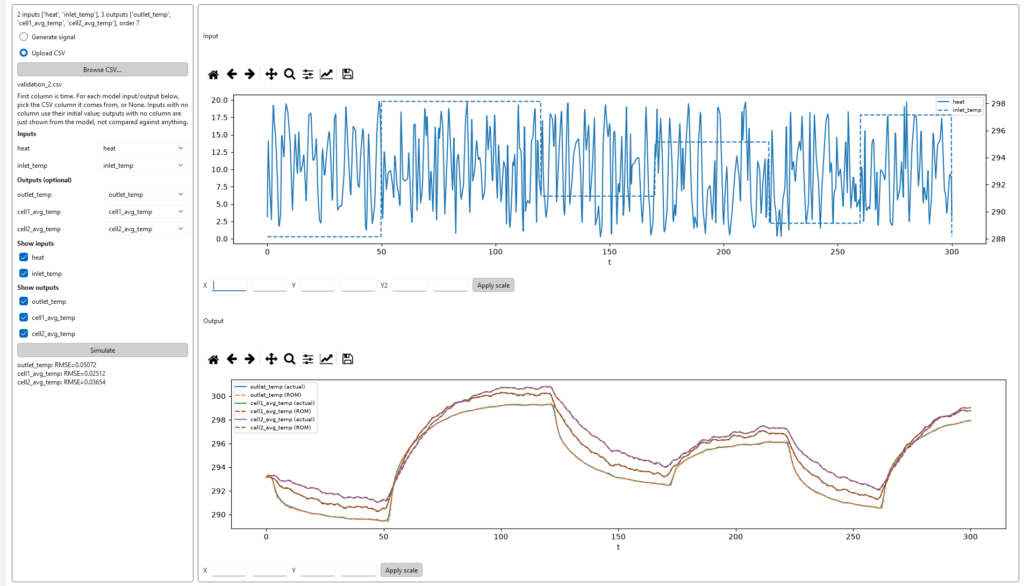Apply scale for the Output plot
Screen dimensions: 1024x586
pyautogui.click(x=401, y=570)
